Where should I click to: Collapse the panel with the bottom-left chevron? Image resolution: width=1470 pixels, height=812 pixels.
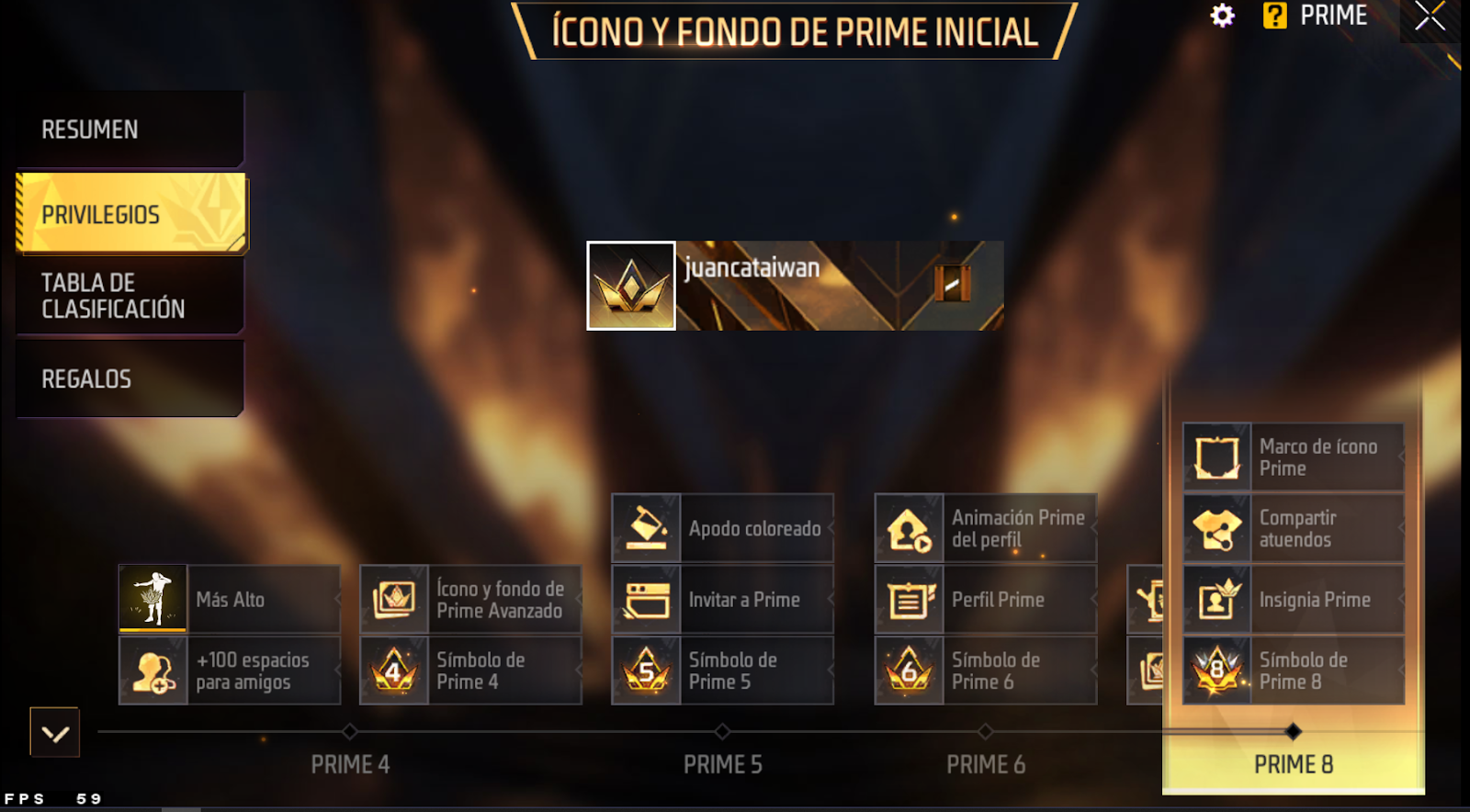54,732
